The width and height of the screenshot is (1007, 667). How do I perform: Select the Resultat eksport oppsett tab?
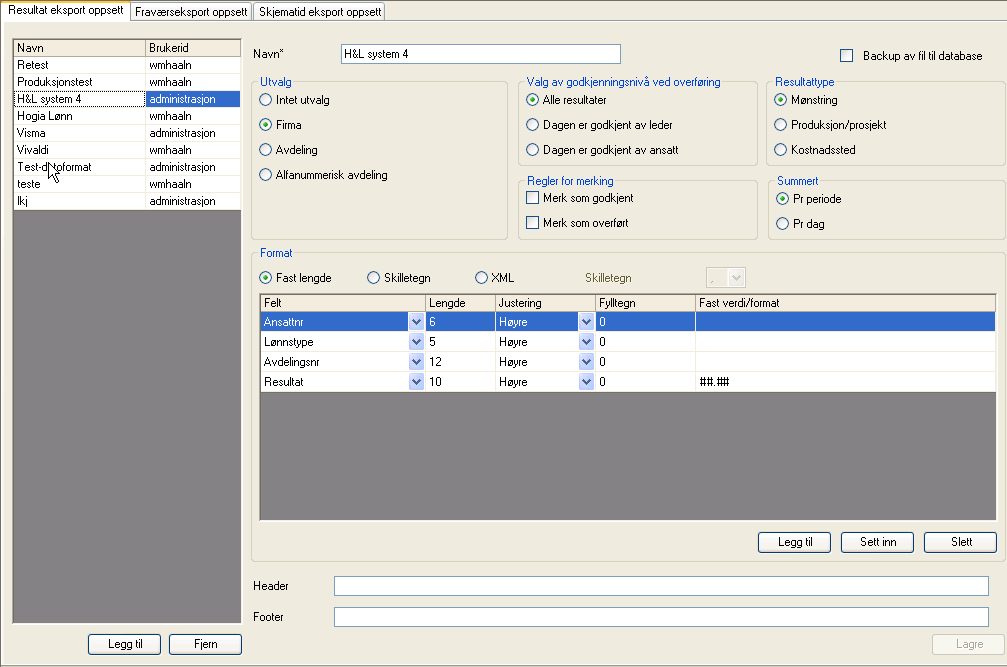coord(66,10)
